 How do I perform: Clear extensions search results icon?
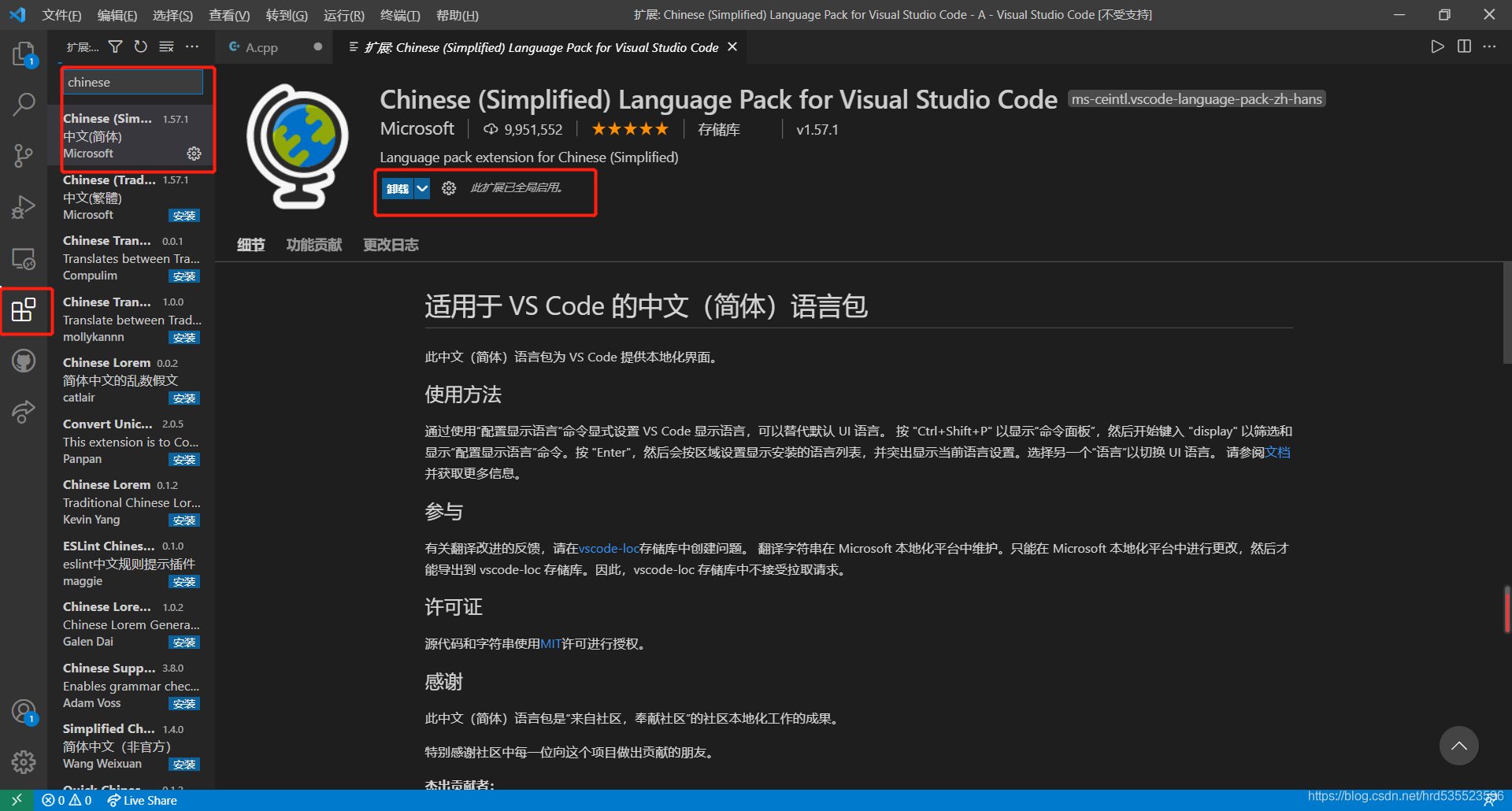pyautogui.click(x=166, y=47)
